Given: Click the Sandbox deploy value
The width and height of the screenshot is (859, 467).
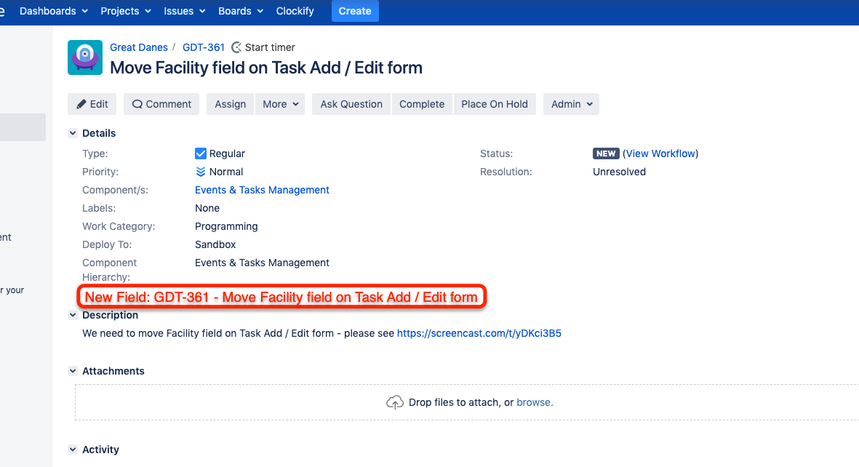Looking at the screenshot, I should pyautogui.click(x=215, y=244).
